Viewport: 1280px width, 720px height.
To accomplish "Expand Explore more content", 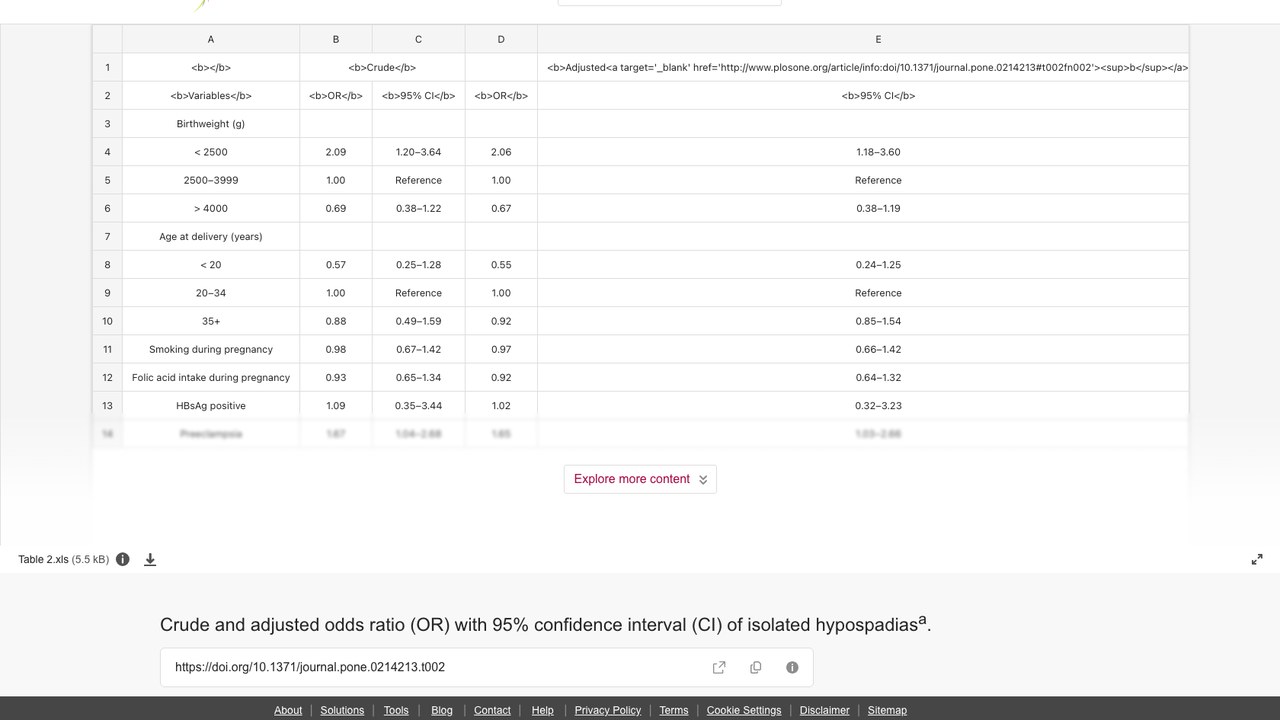I will (x=640, y=479).
